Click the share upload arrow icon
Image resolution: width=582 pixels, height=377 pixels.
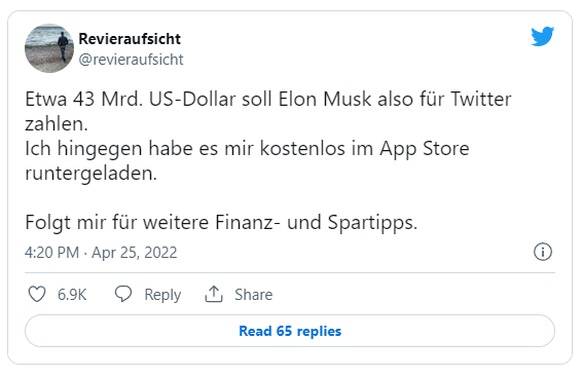[x=214, y=294]
